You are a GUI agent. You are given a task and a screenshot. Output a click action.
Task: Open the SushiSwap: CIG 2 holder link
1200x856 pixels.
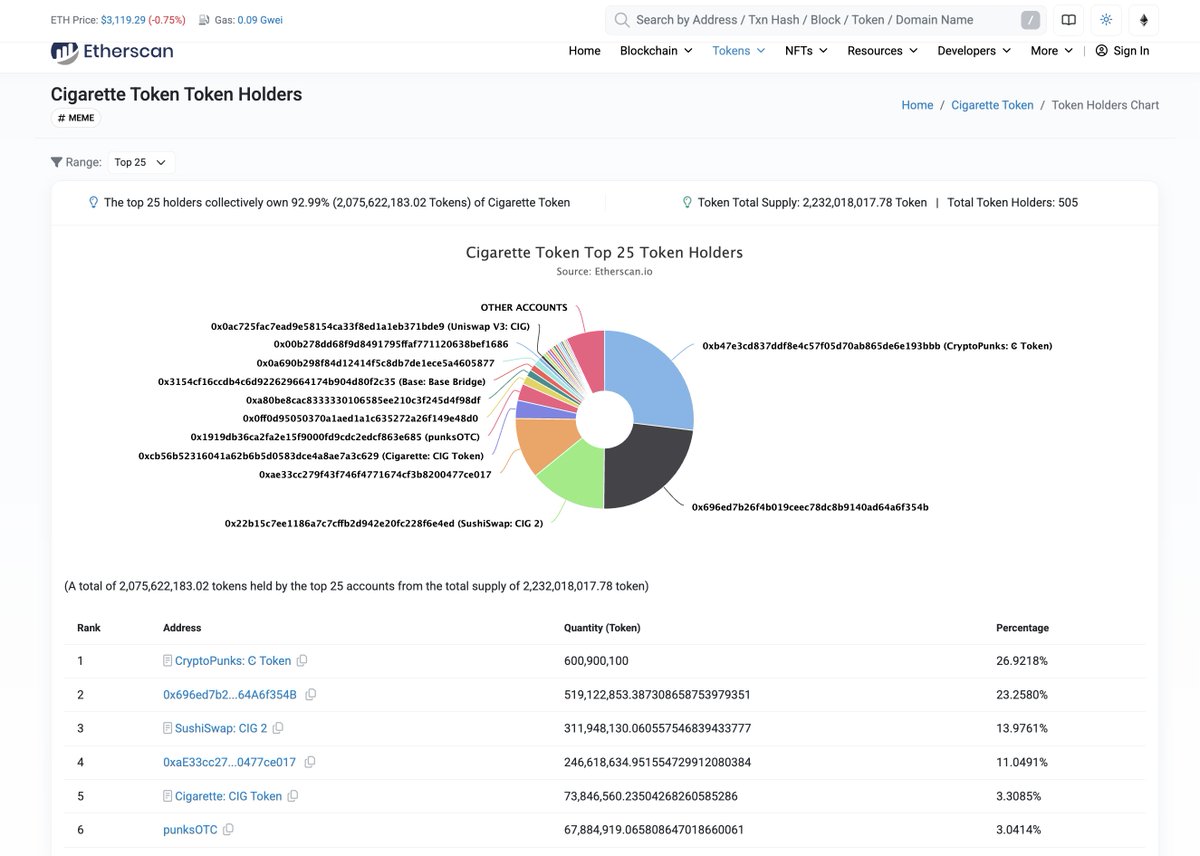pyautogui.click(x=221, y=729)
